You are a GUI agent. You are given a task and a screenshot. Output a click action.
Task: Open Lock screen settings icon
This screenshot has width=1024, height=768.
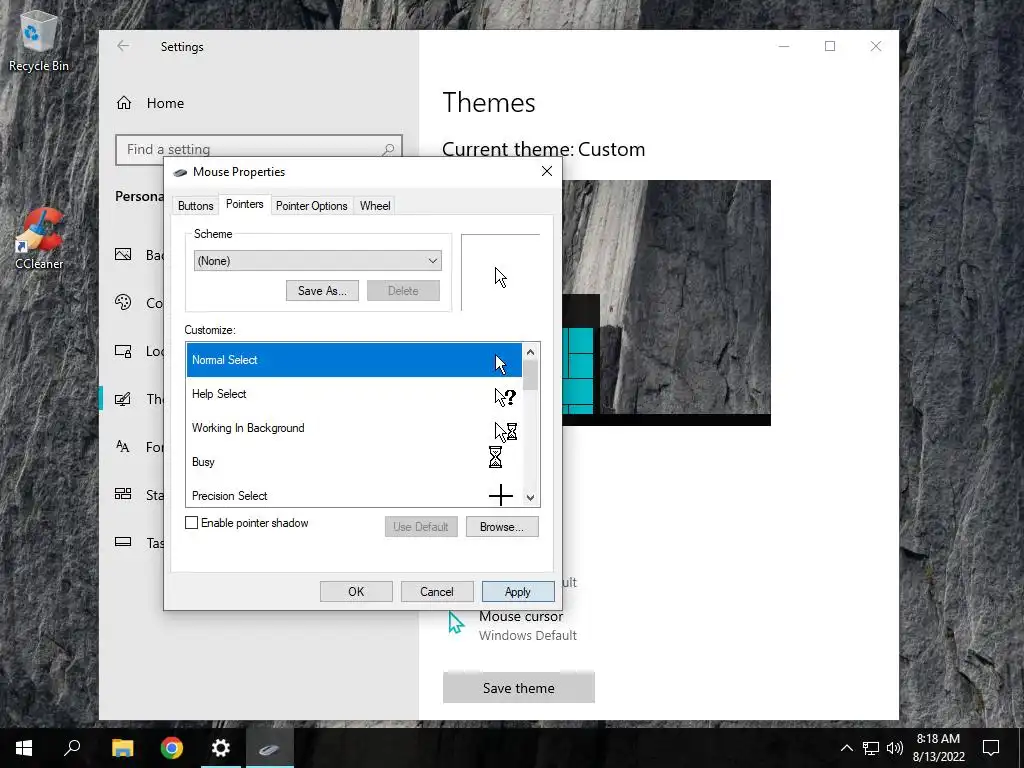(x=123, y=351)
